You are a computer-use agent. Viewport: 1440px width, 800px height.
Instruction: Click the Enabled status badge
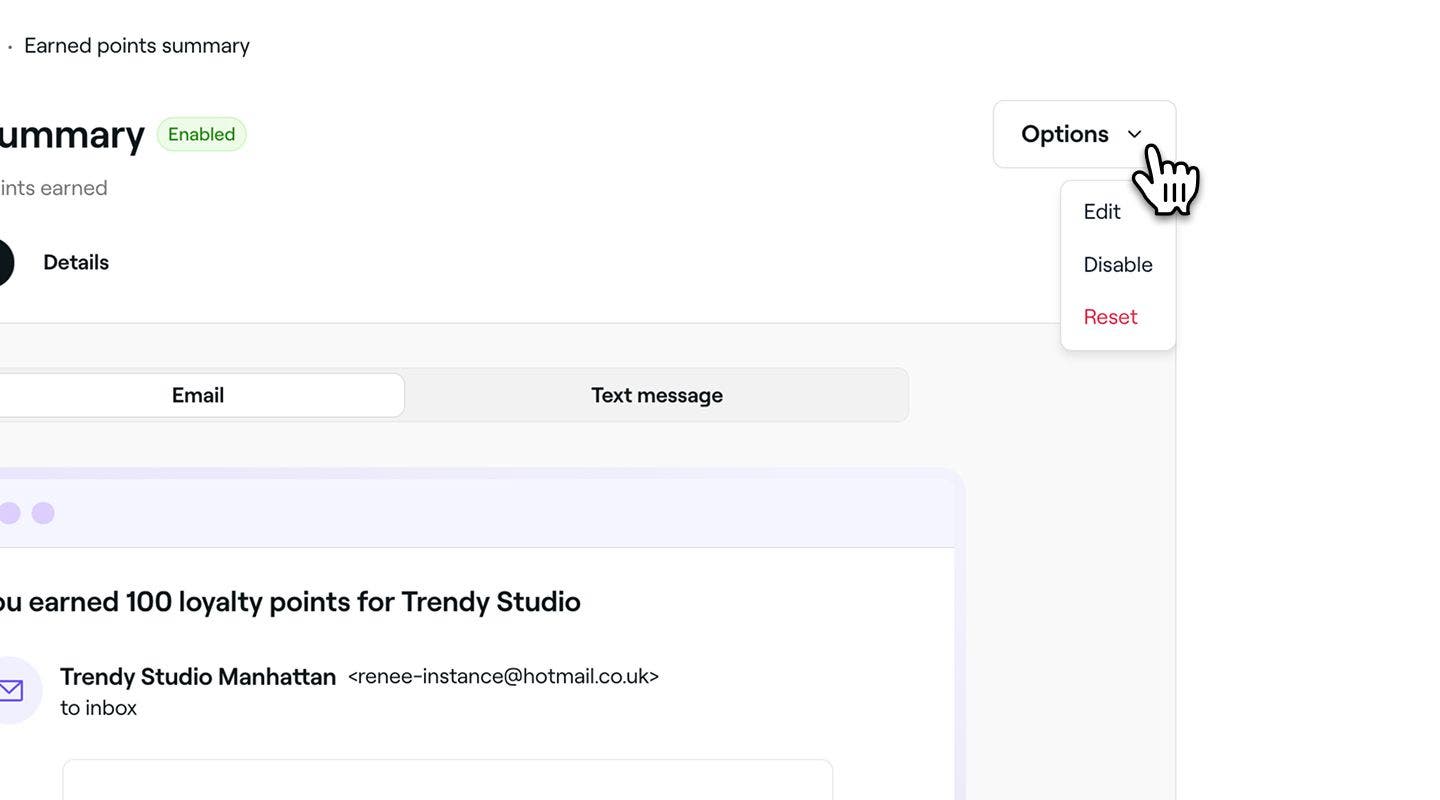(x=201, y=134)
